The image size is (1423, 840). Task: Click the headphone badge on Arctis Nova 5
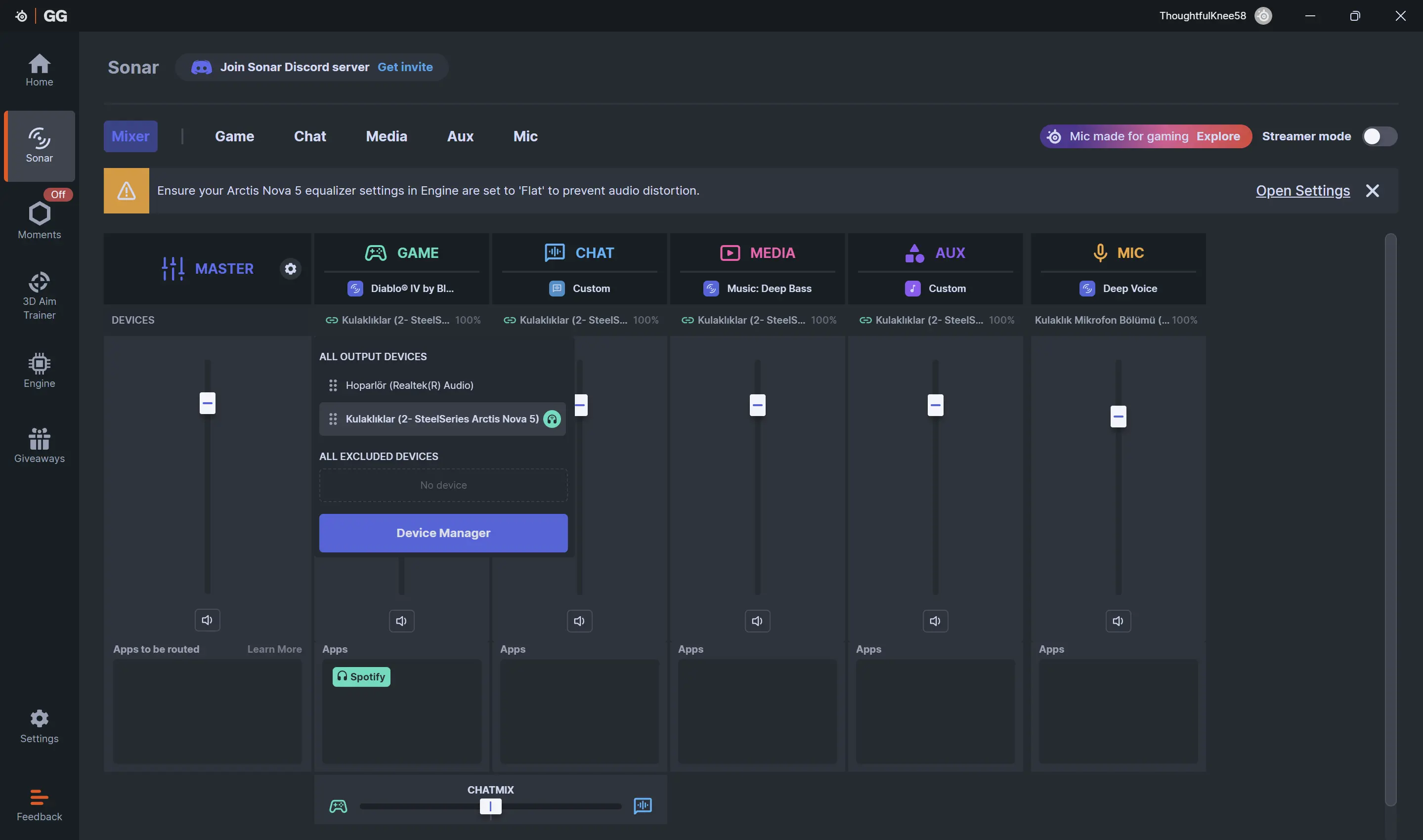pyautogui.click(x=551, y=419)
